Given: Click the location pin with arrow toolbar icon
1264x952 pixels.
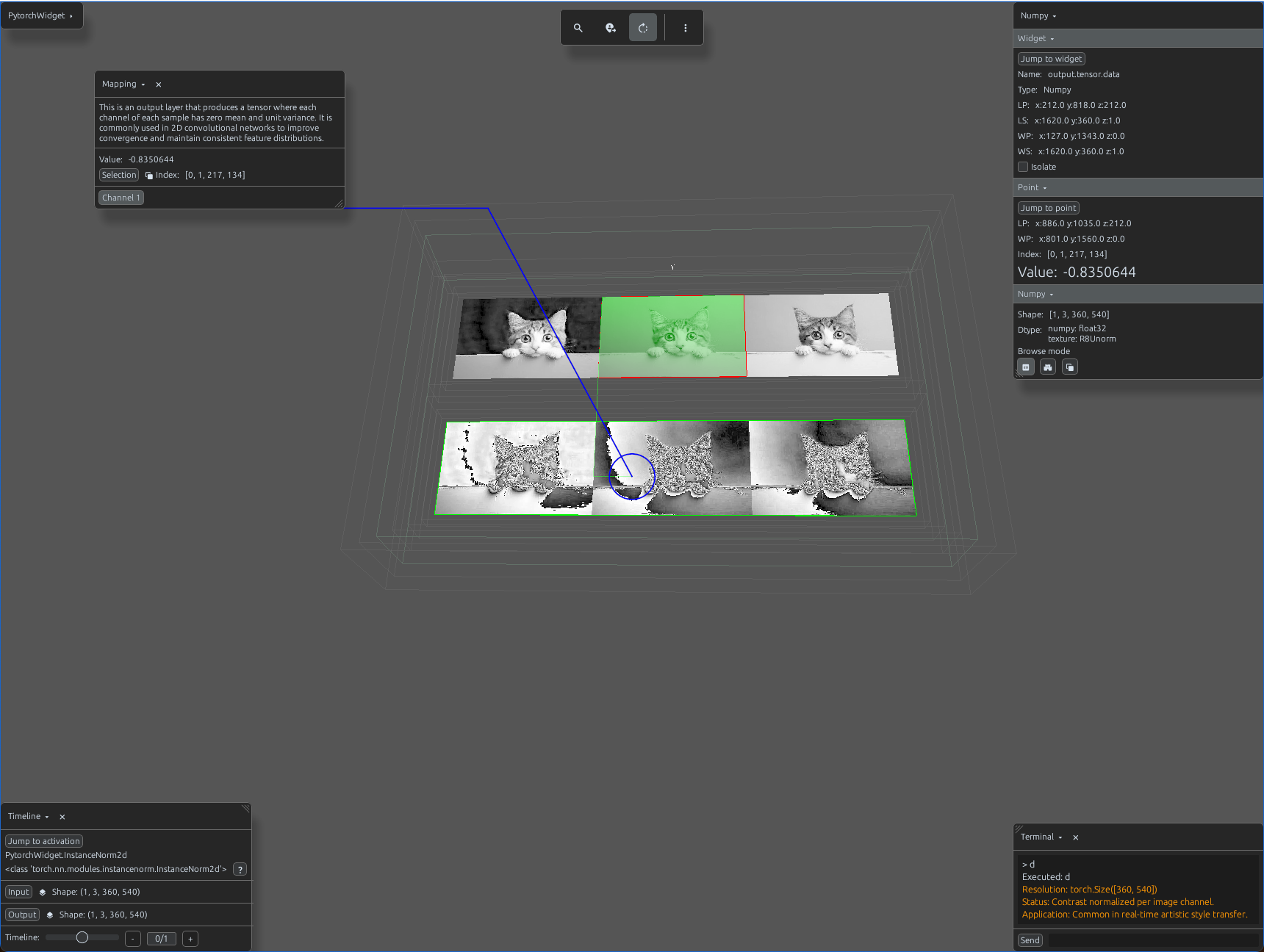Looking at the screenshot, I should click(611, 28).
